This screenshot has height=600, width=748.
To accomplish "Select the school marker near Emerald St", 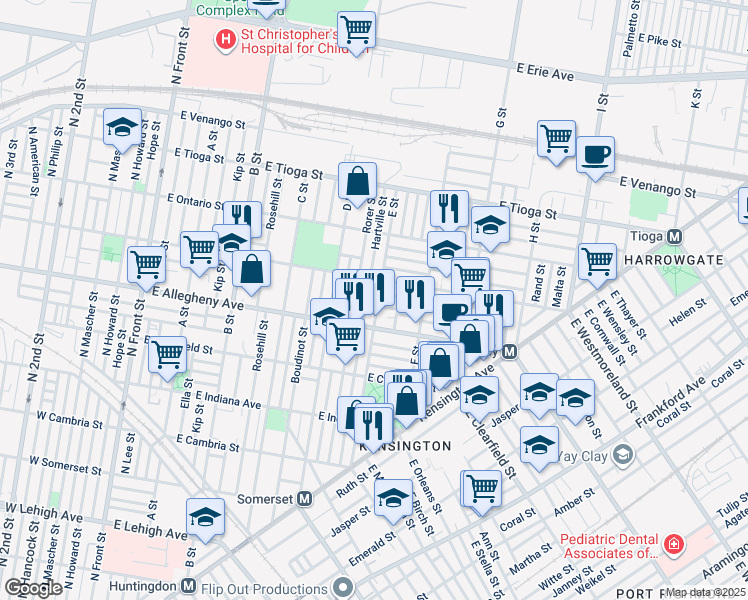I will 394,495.
